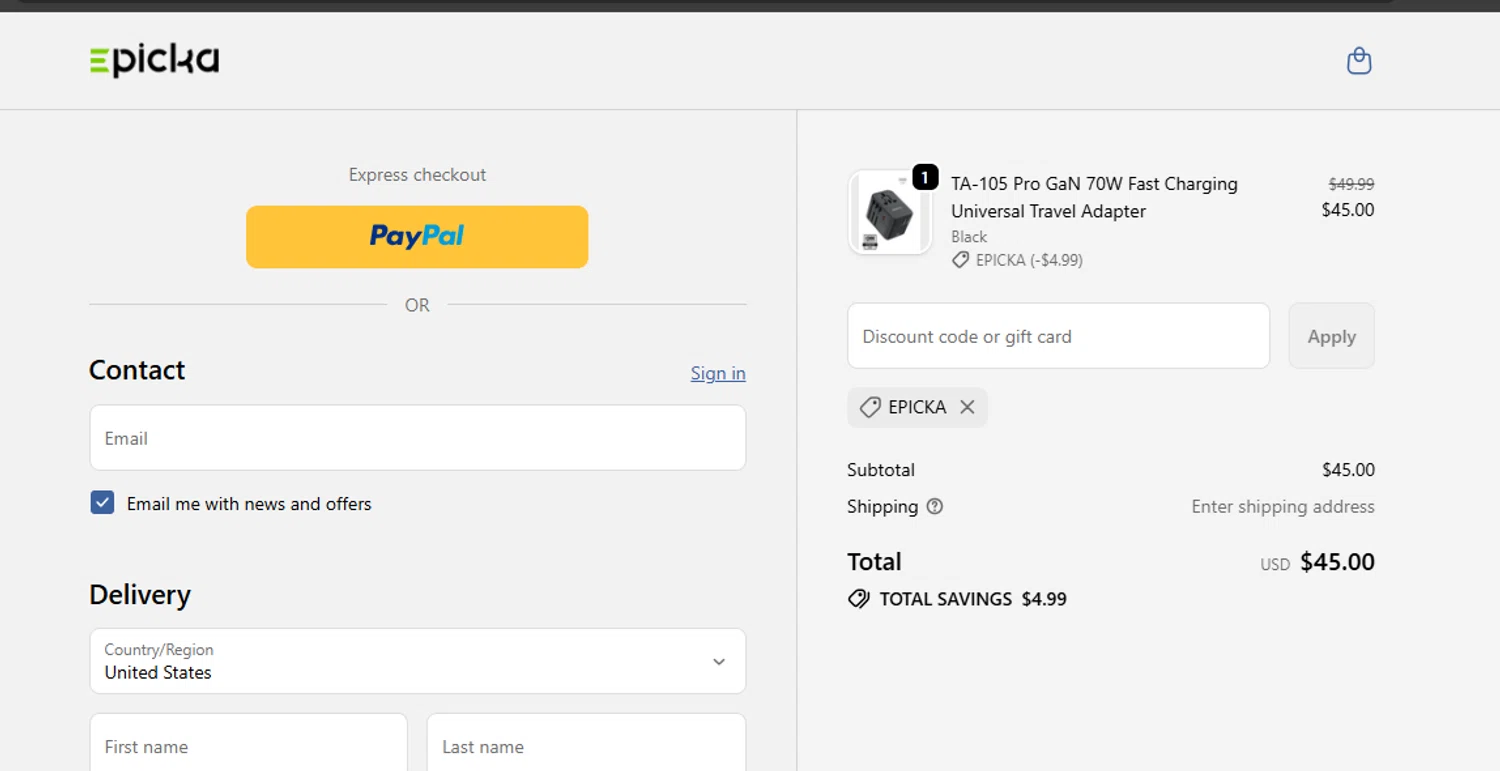The image size is (1500, 771).
Task: Click the Delivery section heading
Action: tap(140, 594)
